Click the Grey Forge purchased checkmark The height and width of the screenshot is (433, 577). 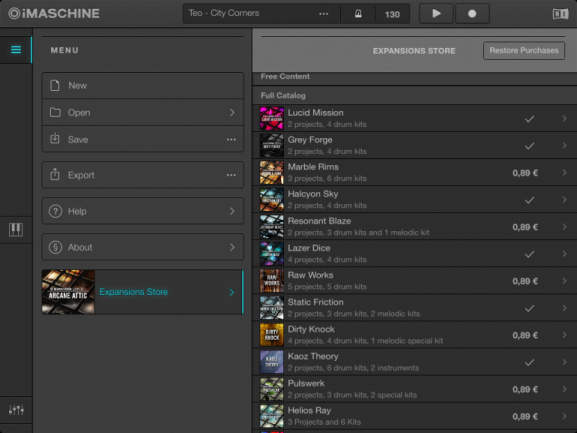click(x=530, y=146)
